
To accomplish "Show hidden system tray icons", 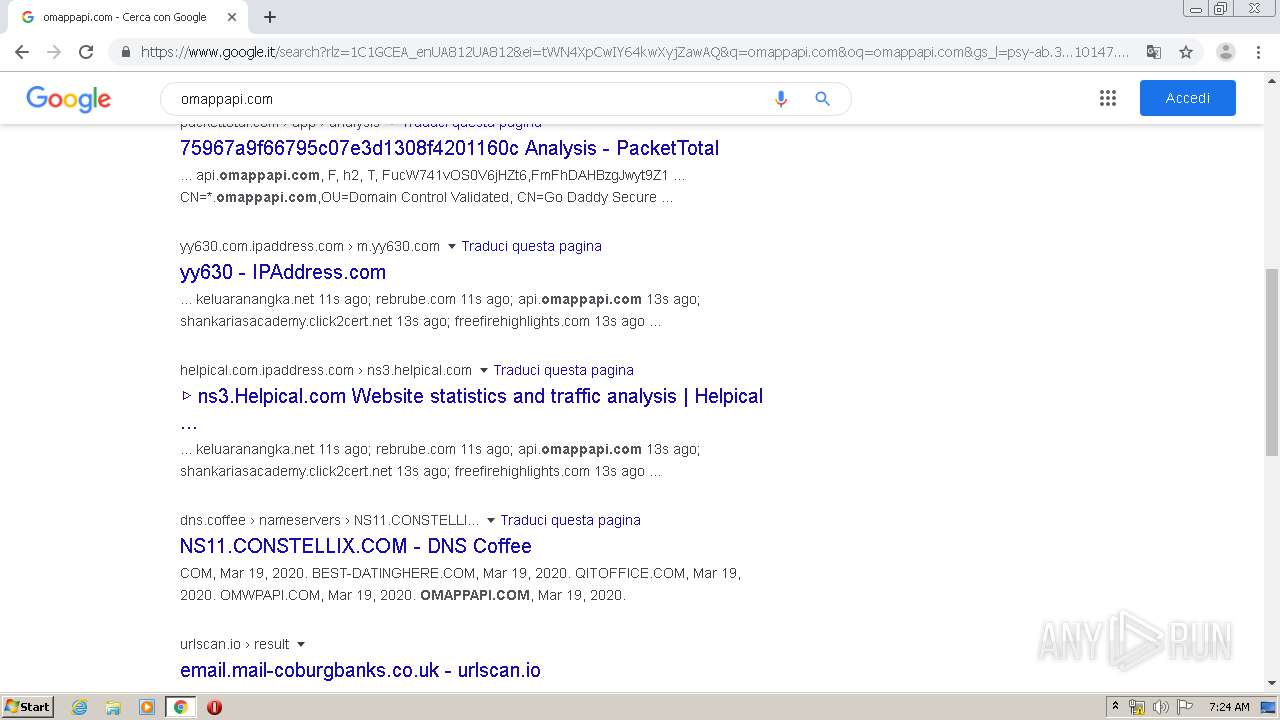I will point(1115,707).
